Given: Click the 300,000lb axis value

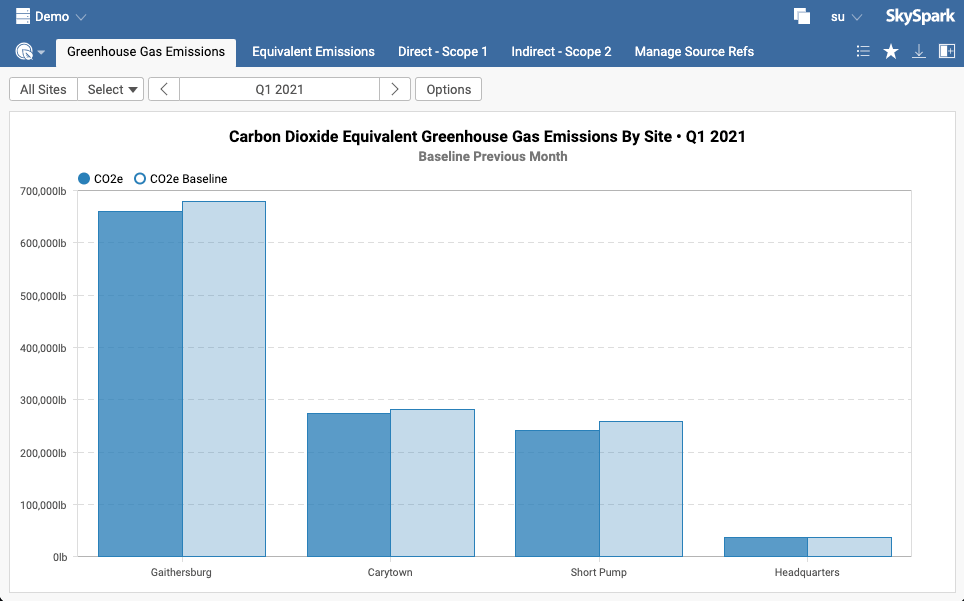Looking at the screenshot, I should point(43,401).
